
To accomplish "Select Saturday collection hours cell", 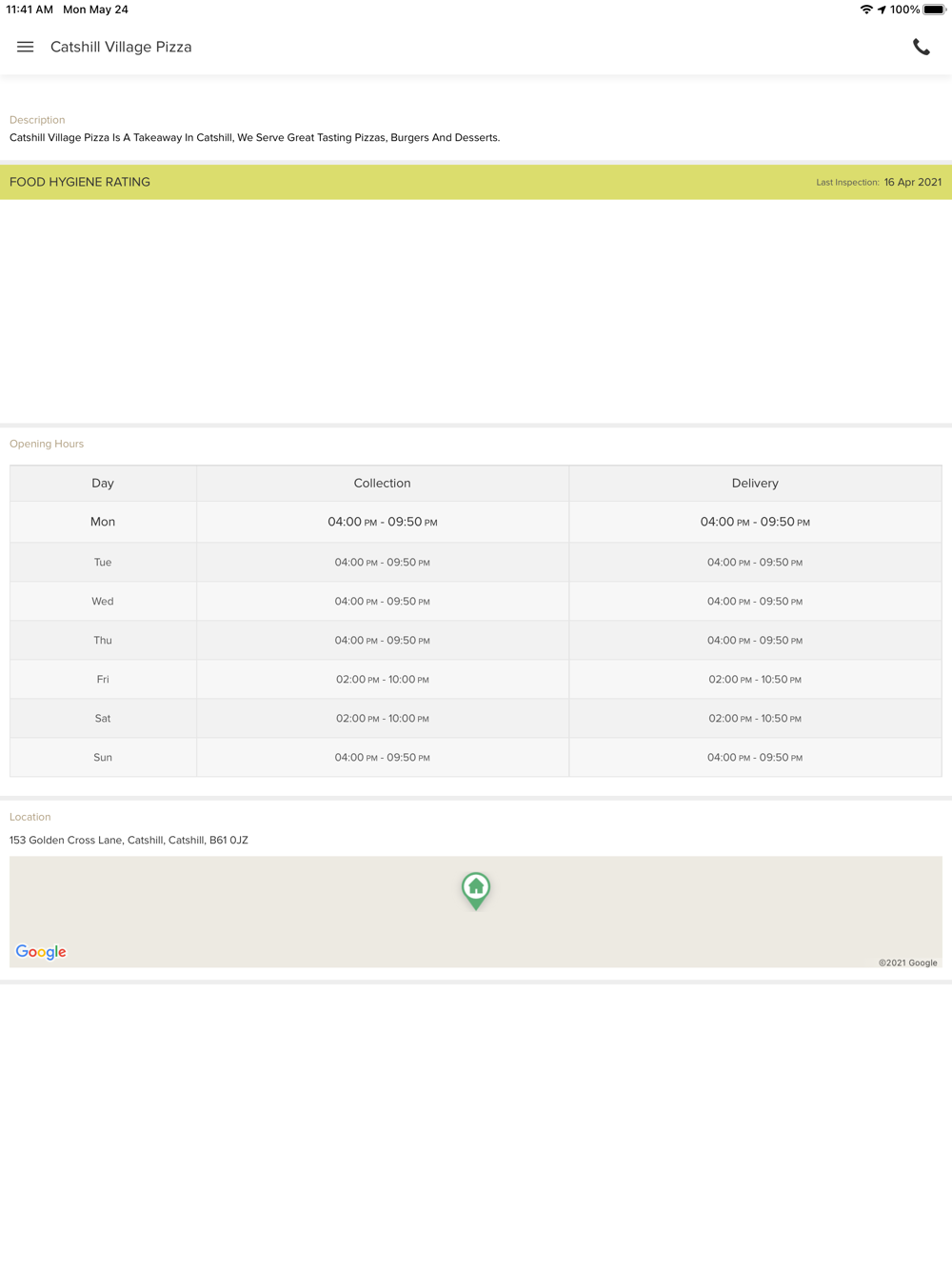I will pyautogui.click(x=383, y=719).
